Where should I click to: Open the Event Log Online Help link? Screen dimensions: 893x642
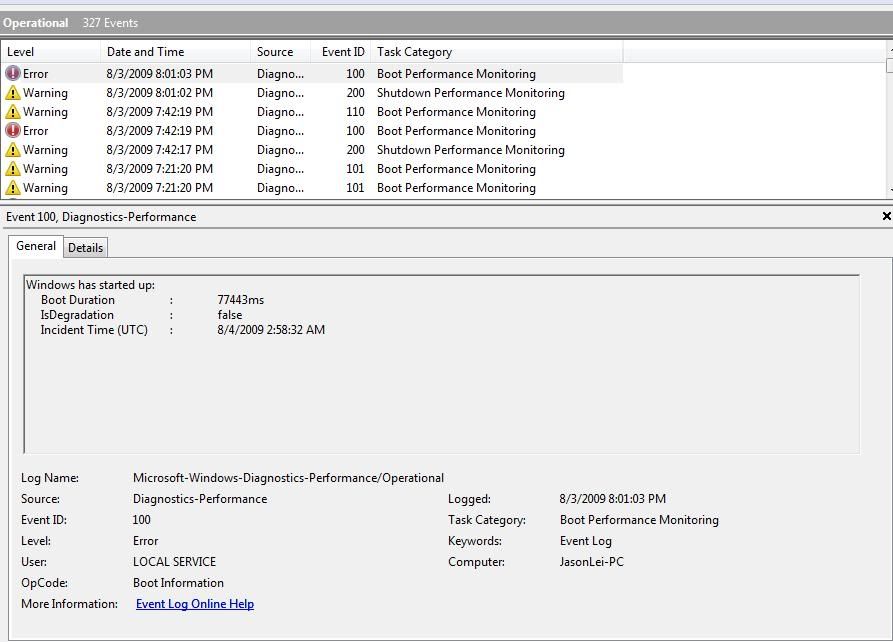pos(195,604)
